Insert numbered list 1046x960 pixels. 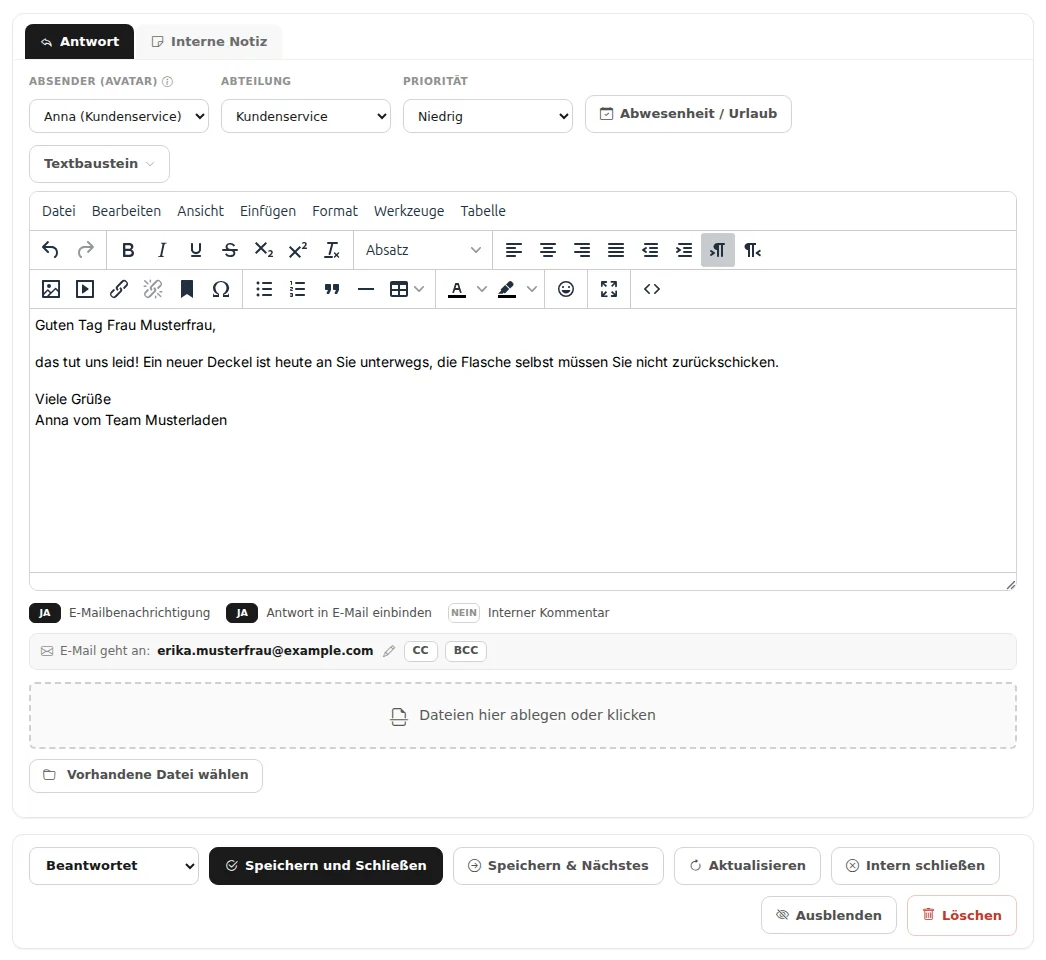point(298,289)
